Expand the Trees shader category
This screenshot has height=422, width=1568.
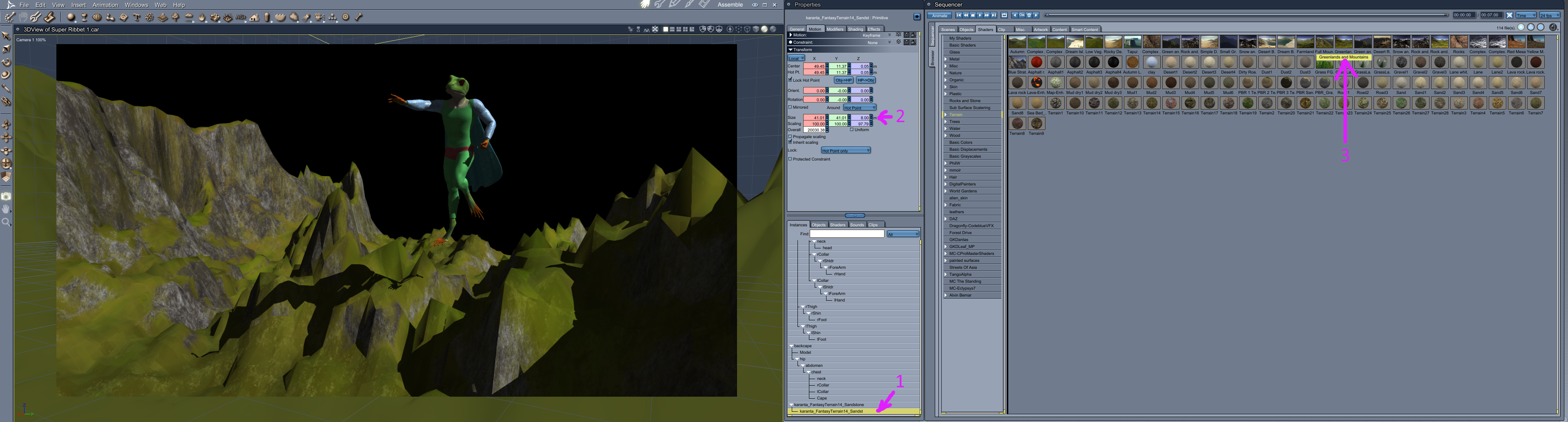tap(945, 122)
